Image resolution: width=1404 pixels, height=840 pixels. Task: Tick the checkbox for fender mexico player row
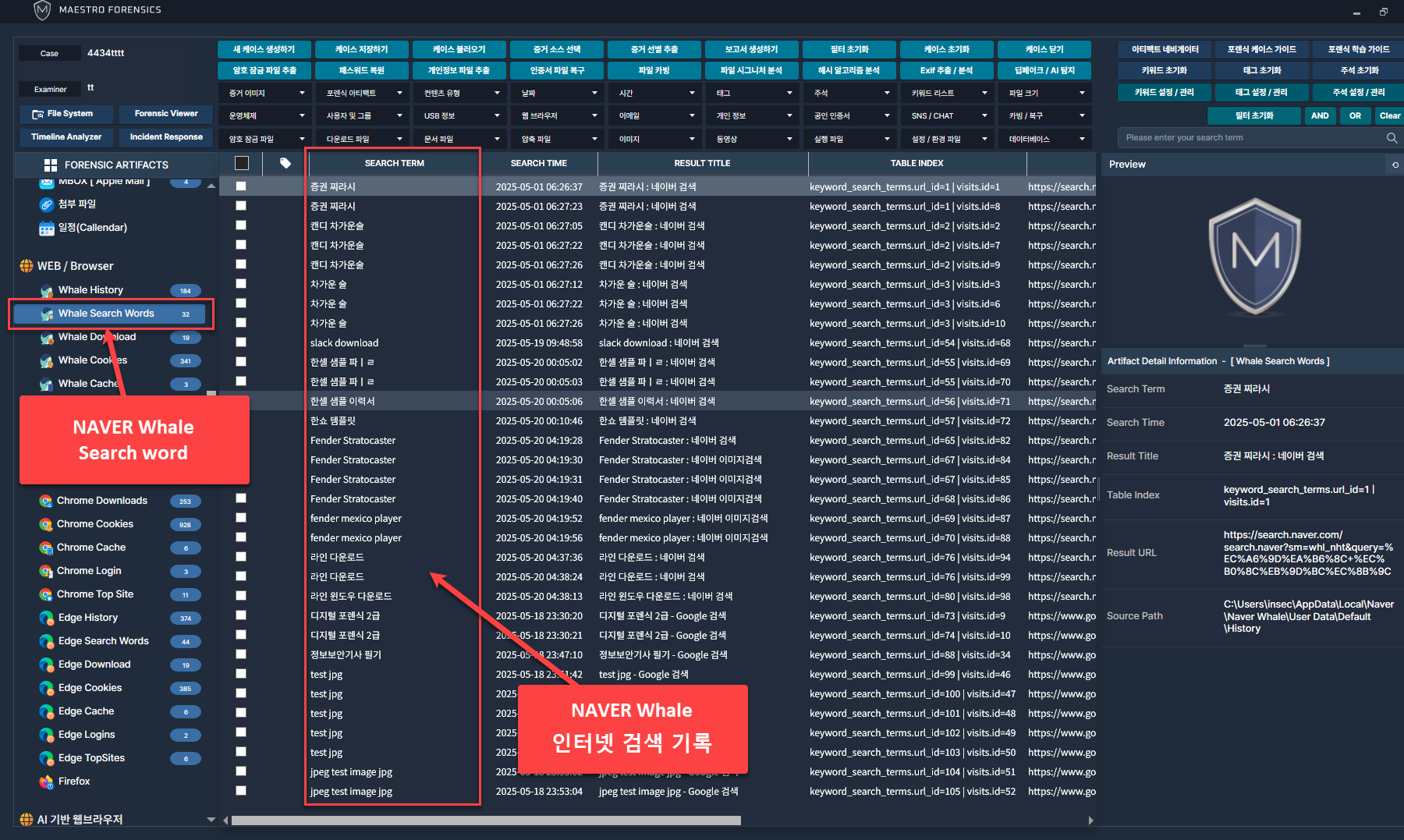(x=241, y=518)
